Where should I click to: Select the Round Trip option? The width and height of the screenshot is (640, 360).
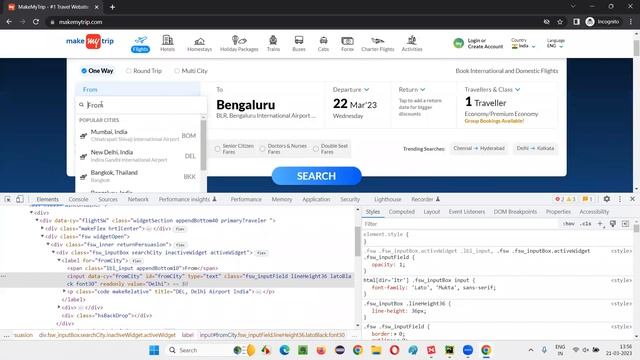144,71
